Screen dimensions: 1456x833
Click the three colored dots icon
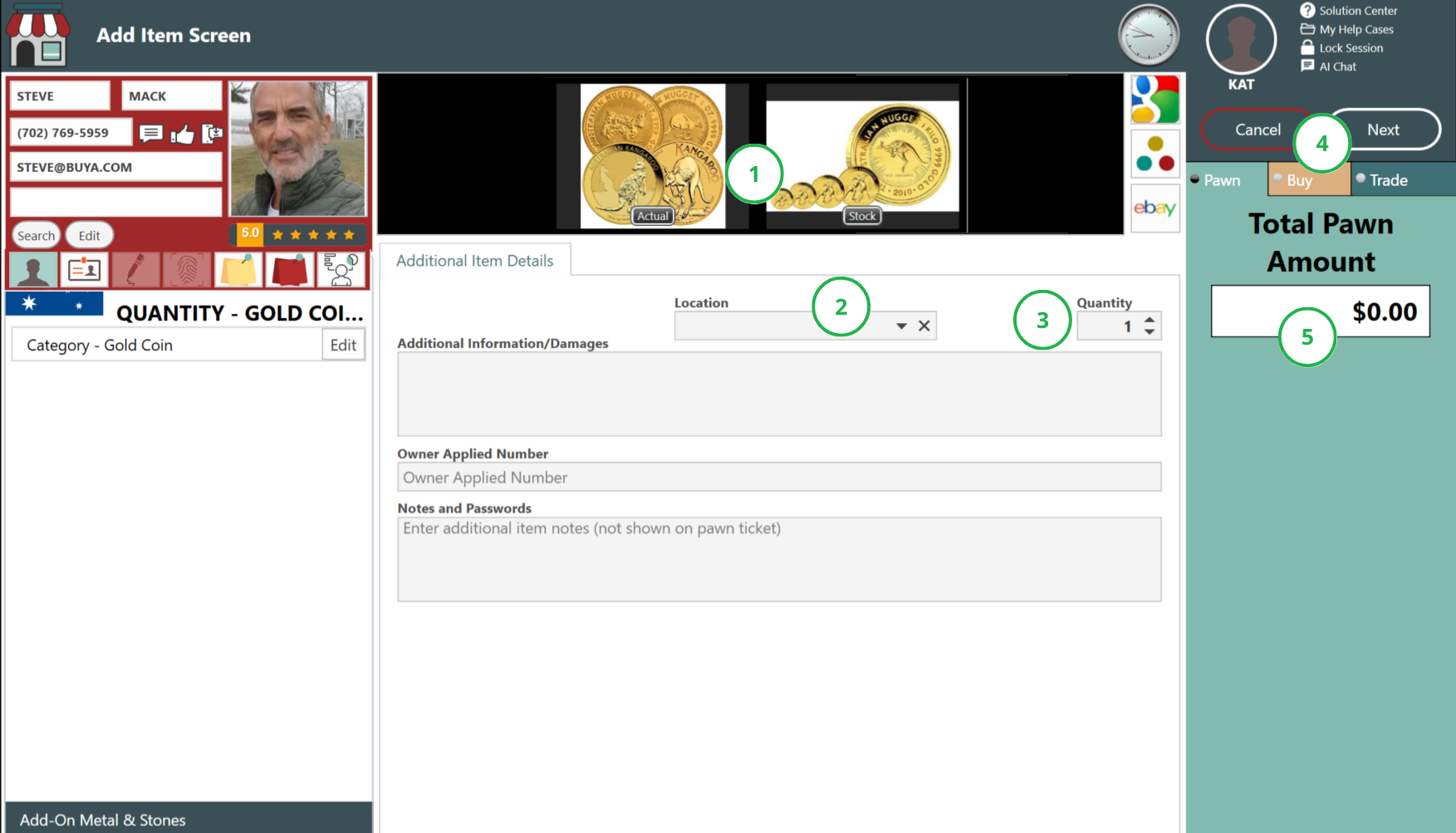click(x=1155, y=154)
